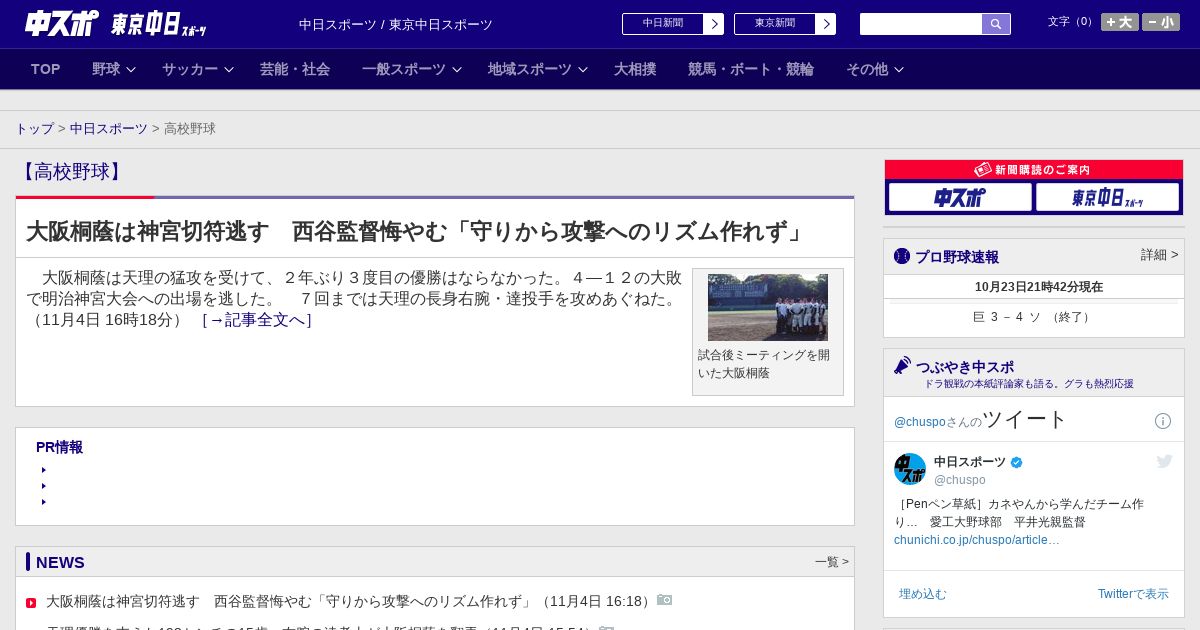Image resolution: width=1200 pixels, height=630 pixels.
Task: Open 中日スポーツ Twitter account name
Action: click(970, 462)
